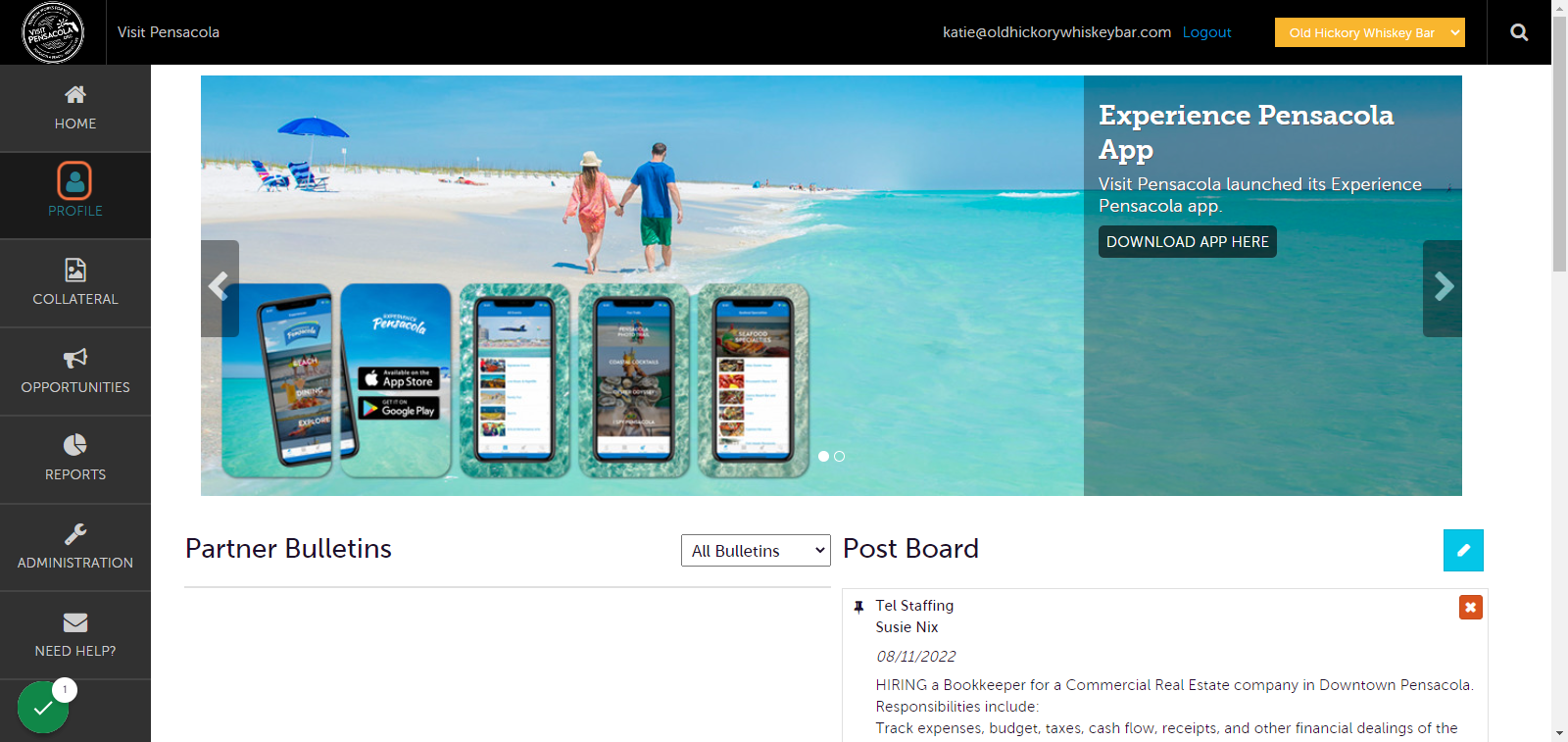Click the Visit Pensacola logo
This screenshot has width=1568, height=742.
click(53, 32)
